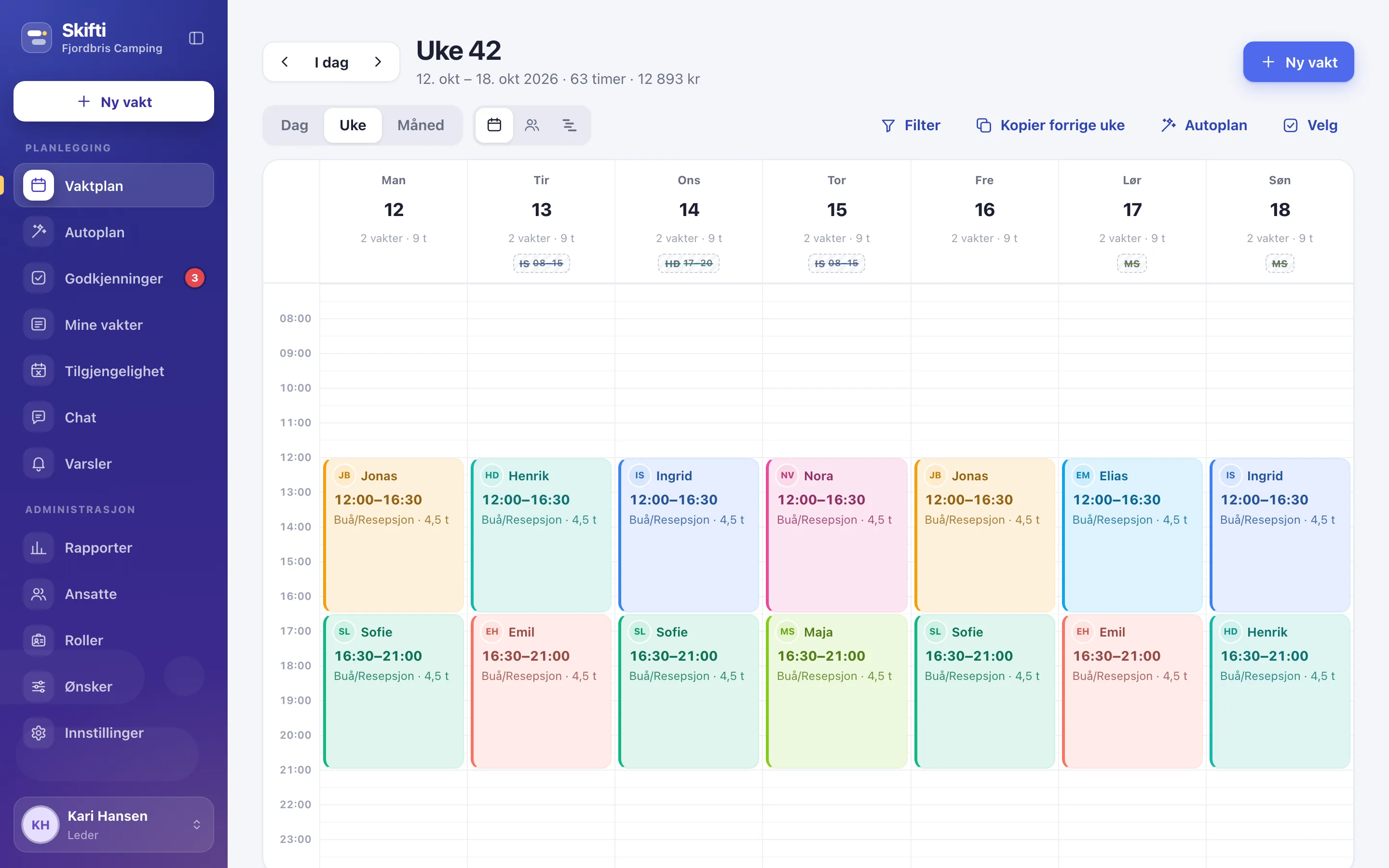Open Godkjenninger with 3 pending badge
Viewport: 1389px width, 868px height.
click(x=114, y=278)
